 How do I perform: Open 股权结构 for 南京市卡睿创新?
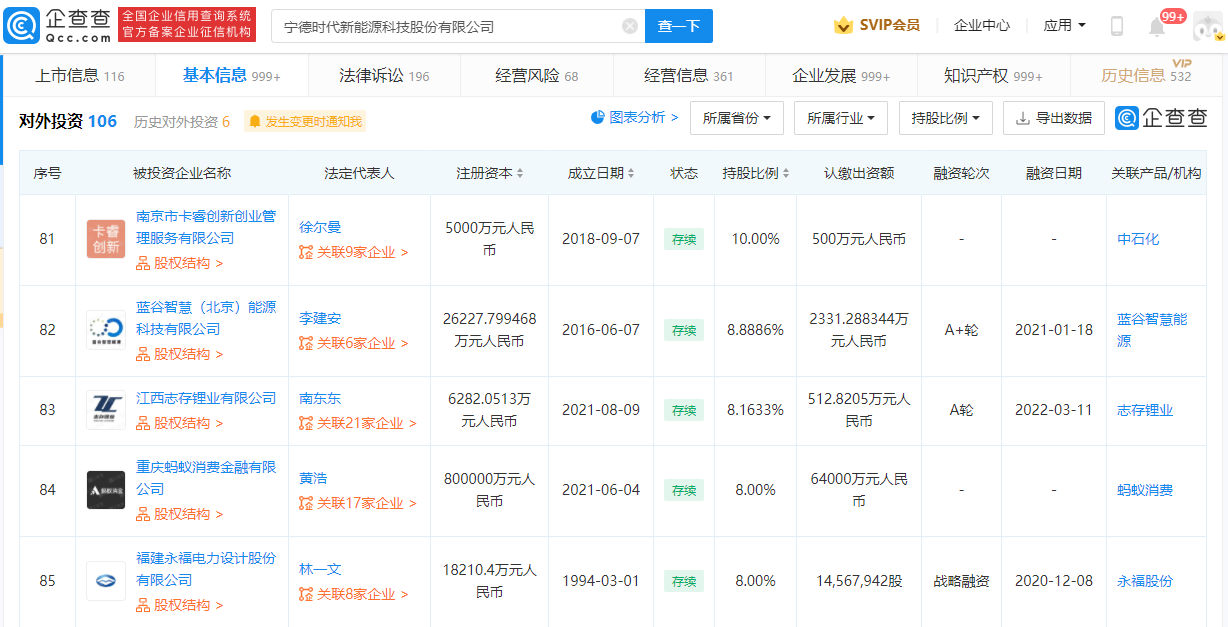pos(180,264)
